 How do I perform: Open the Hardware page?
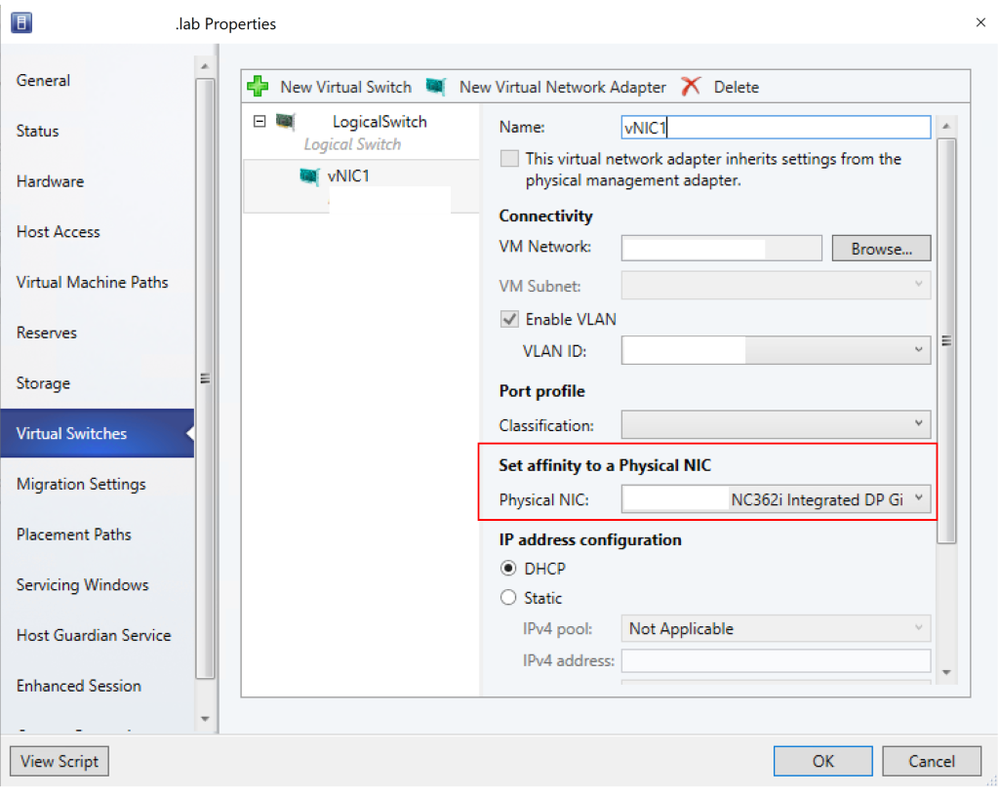click(x=97, y=181)
